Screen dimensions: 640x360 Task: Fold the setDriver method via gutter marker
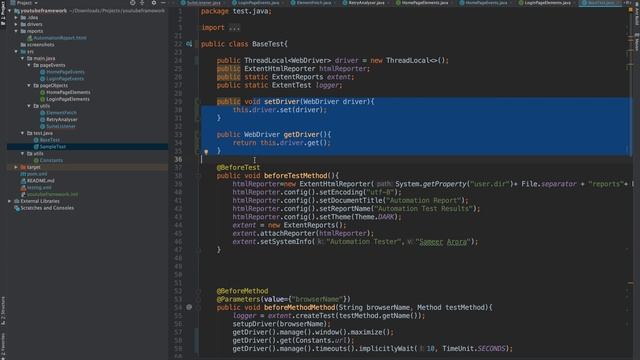point(198,102)
